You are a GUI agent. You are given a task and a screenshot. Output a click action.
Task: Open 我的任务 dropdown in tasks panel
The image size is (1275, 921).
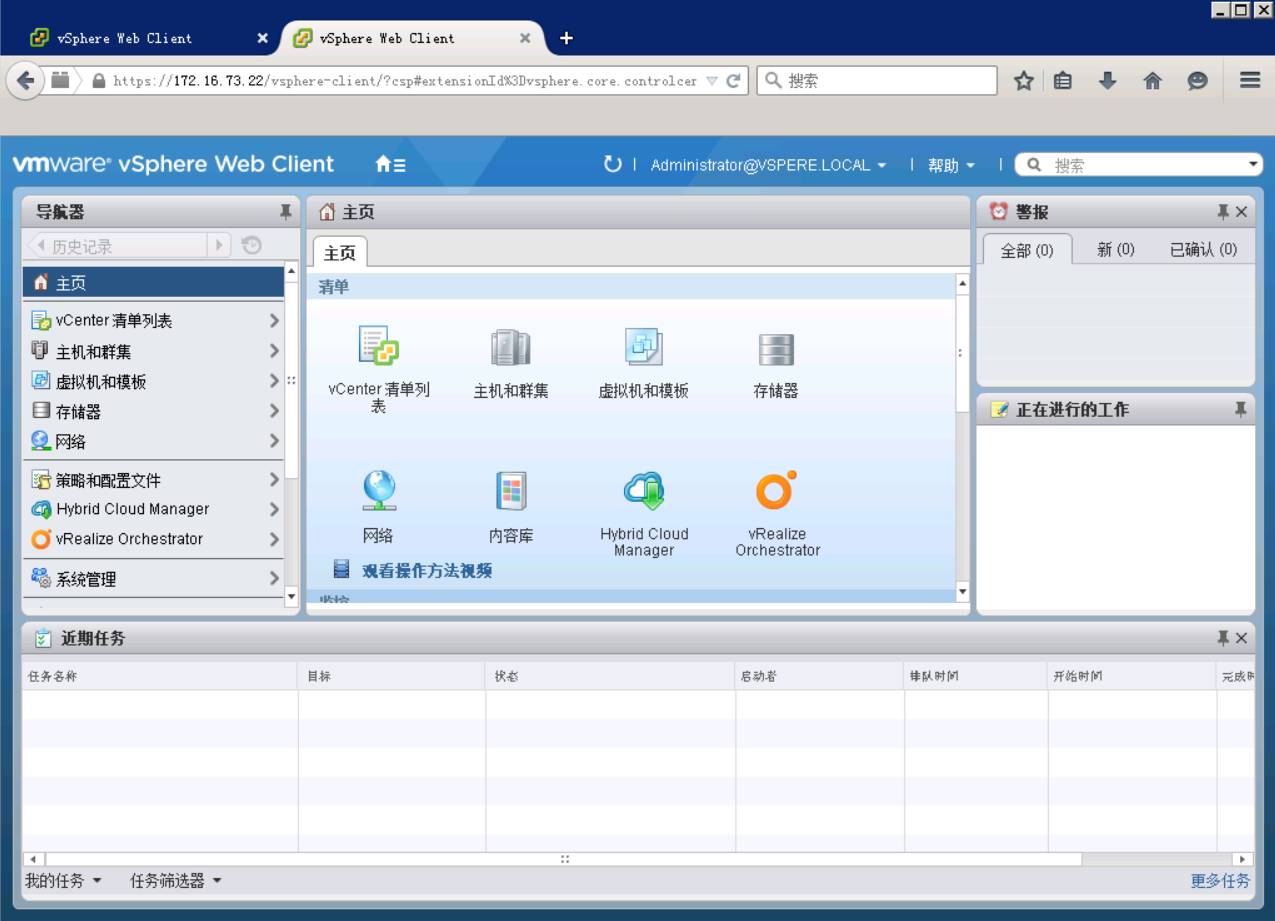[63, 880]
